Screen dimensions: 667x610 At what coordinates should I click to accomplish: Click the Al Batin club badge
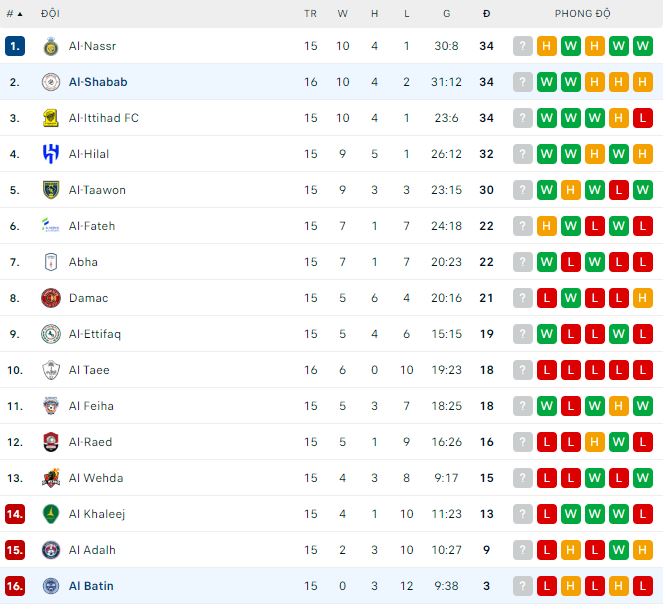pos(51,586)
